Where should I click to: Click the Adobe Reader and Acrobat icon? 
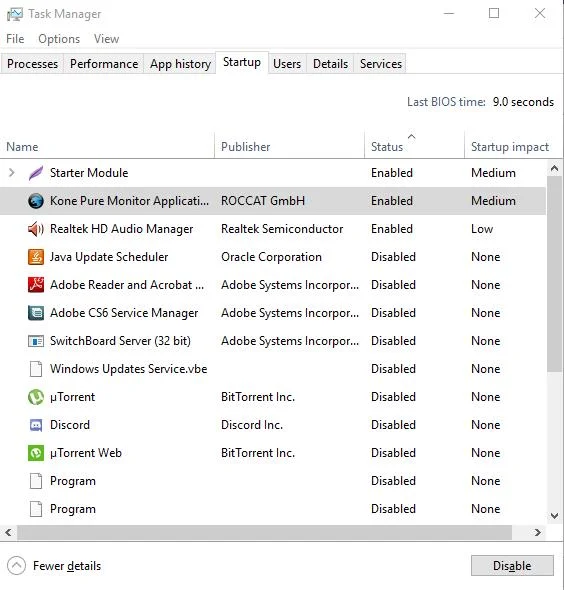[36, 285]
